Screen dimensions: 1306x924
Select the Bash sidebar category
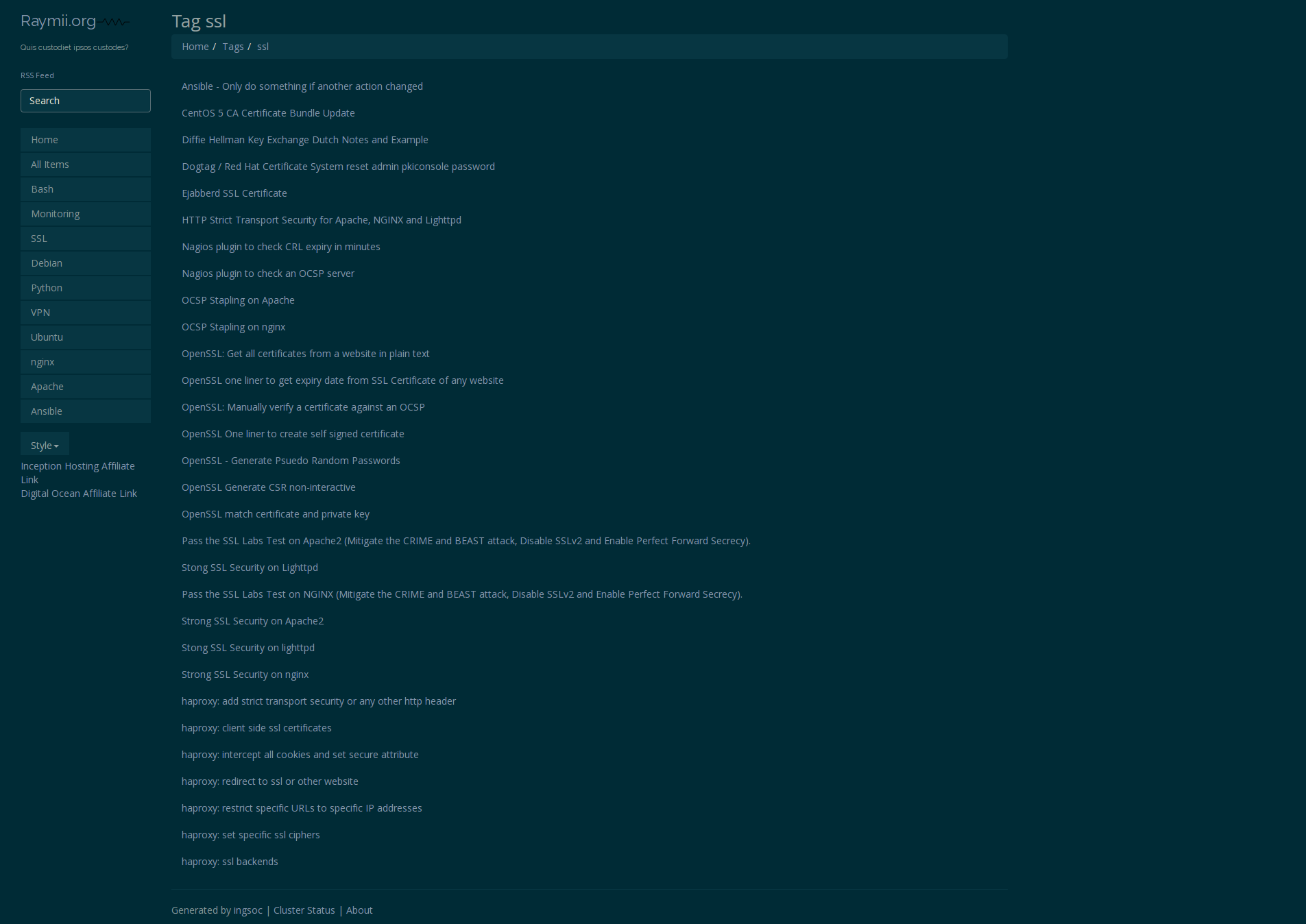(x=86, y=189)
